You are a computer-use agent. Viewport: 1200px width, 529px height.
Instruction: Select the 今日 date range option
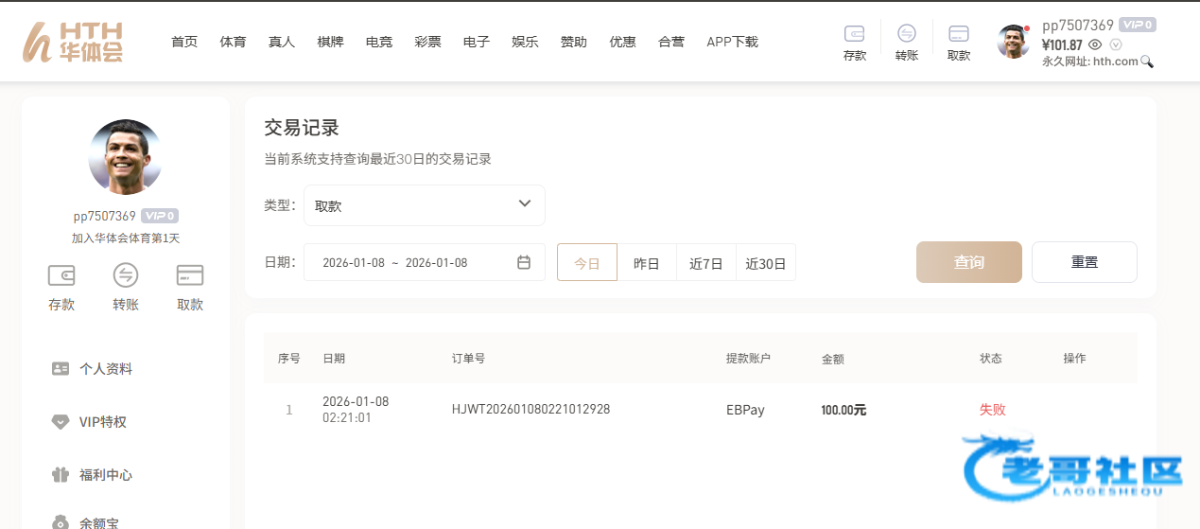click(x=587, y=263)
